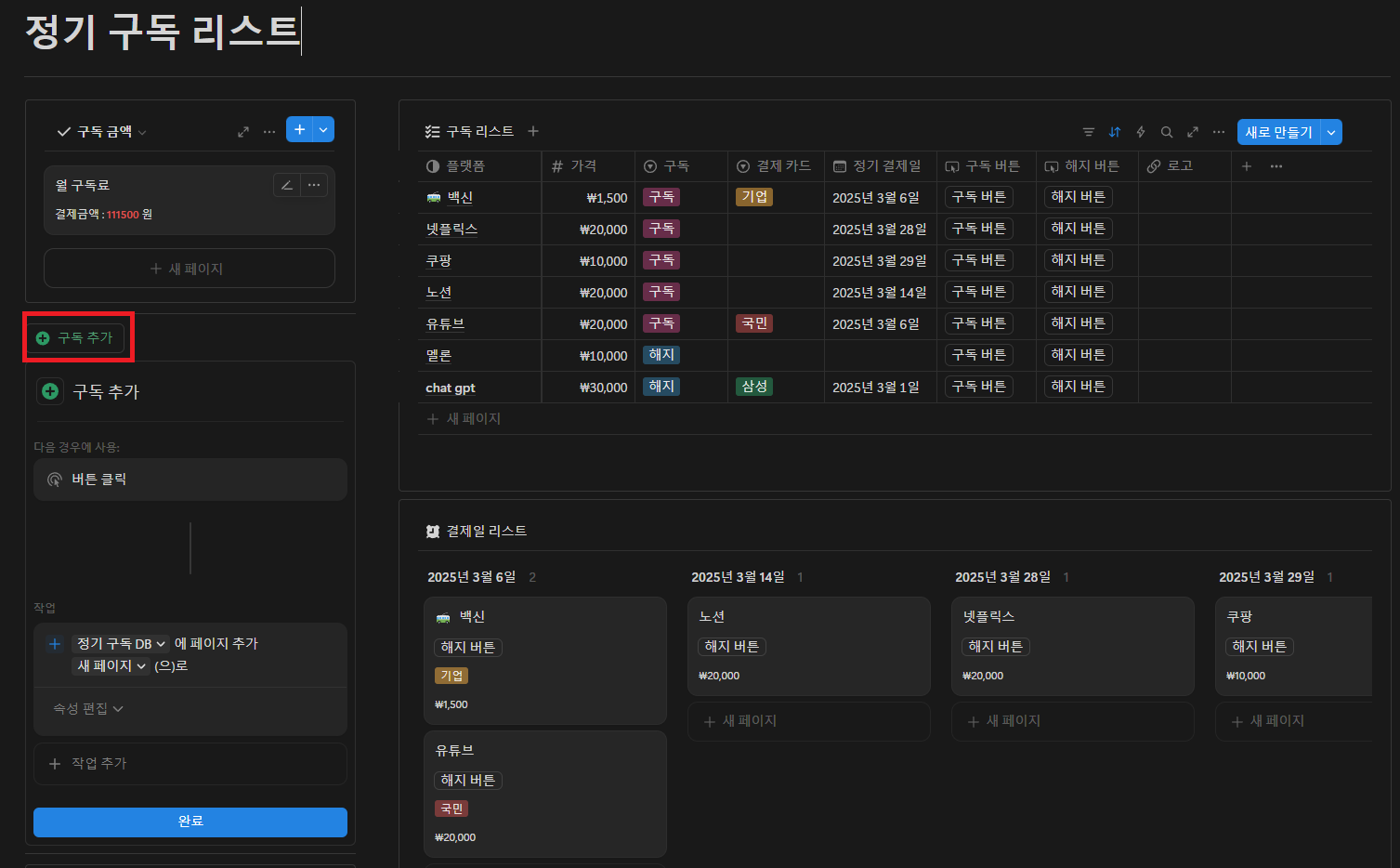Click 가격 number column header

588,166
